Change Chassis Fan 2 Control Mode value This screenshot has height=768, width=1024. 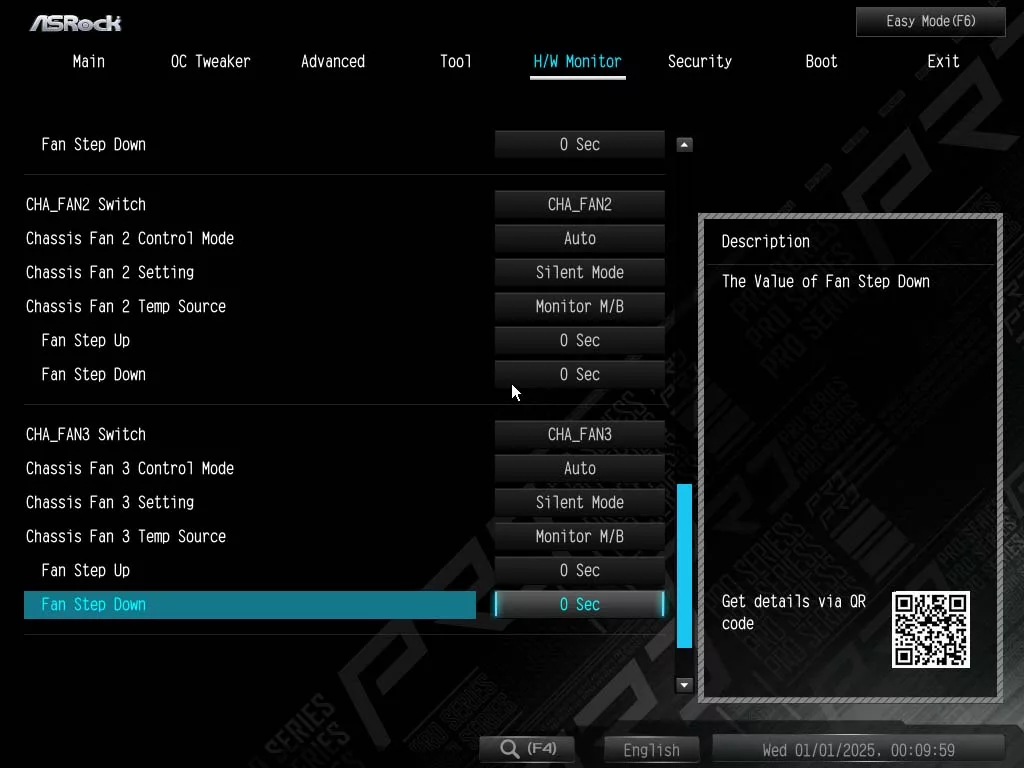click(x=579, y=239)
